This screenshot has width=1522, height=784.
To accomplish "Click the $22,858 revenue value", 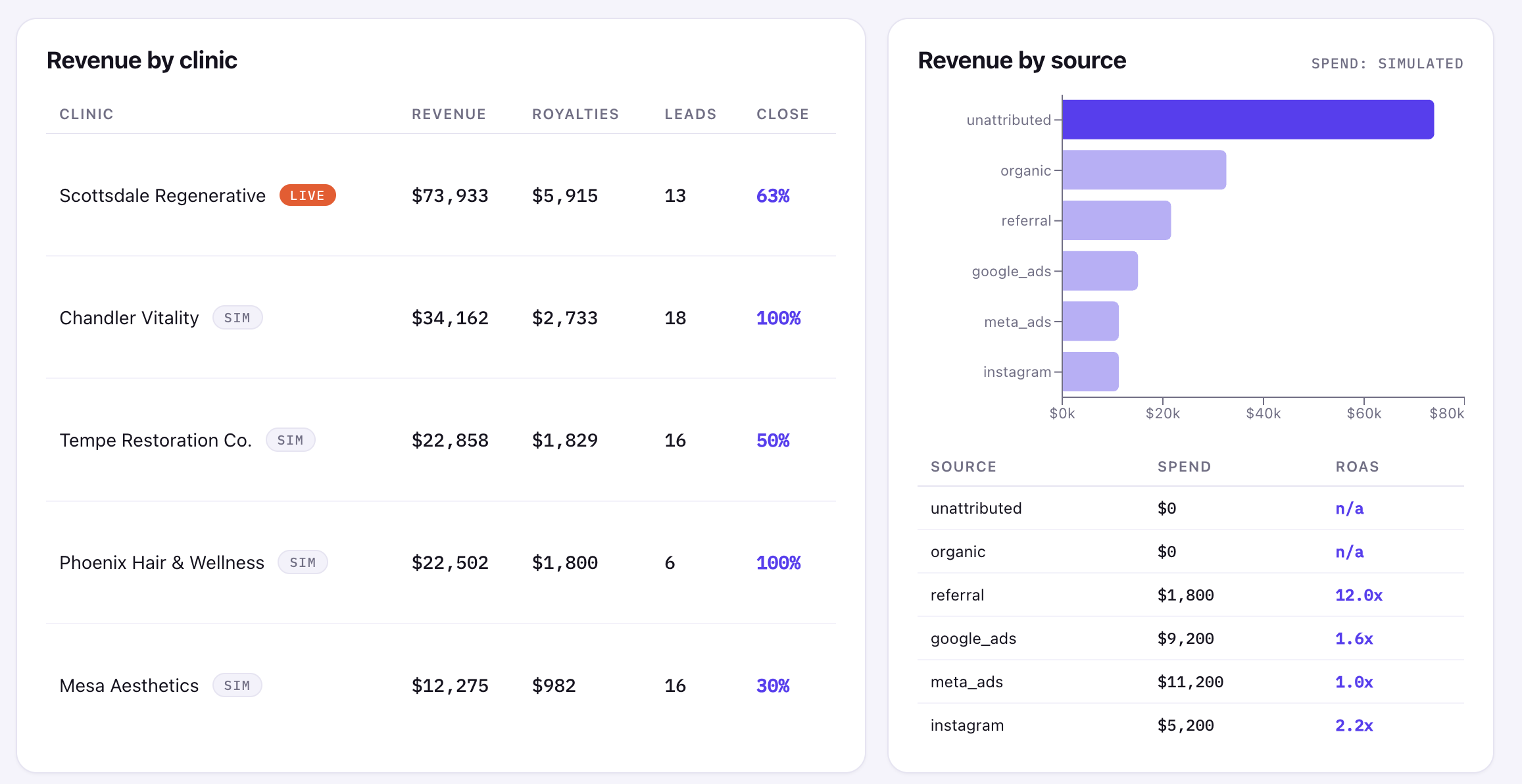I will [450, 440].
